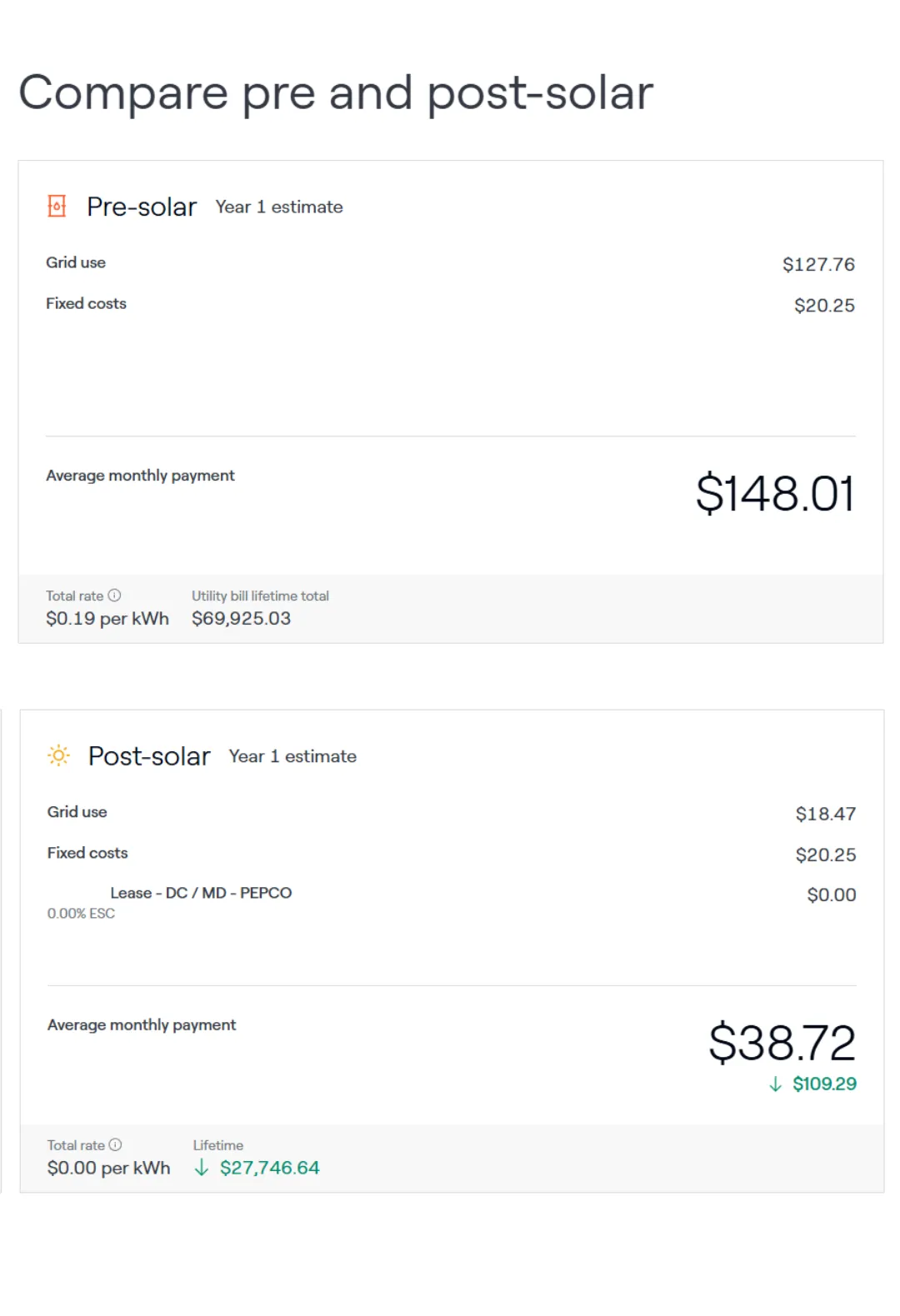
Task: Select the Post-solar heading text
Action: (149, 755)
